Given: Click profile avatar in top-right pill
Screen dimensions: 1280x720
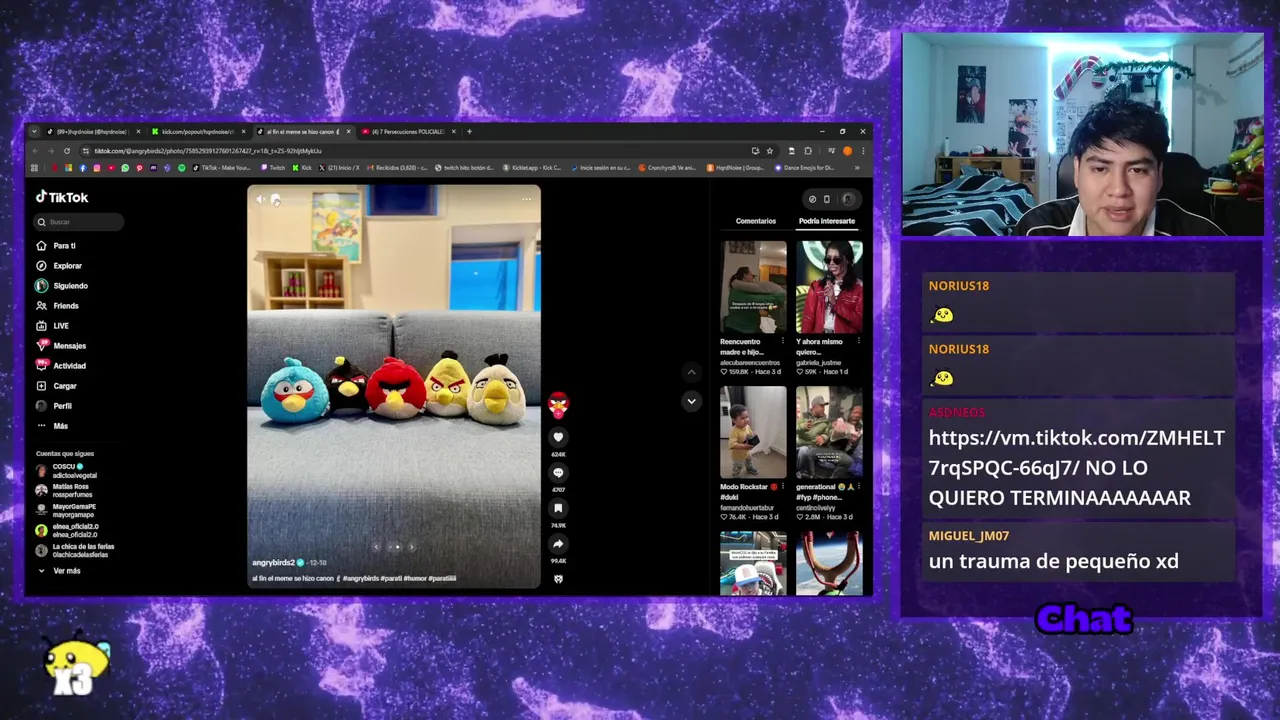Looking at the screenshot, I should coord(847,199).
